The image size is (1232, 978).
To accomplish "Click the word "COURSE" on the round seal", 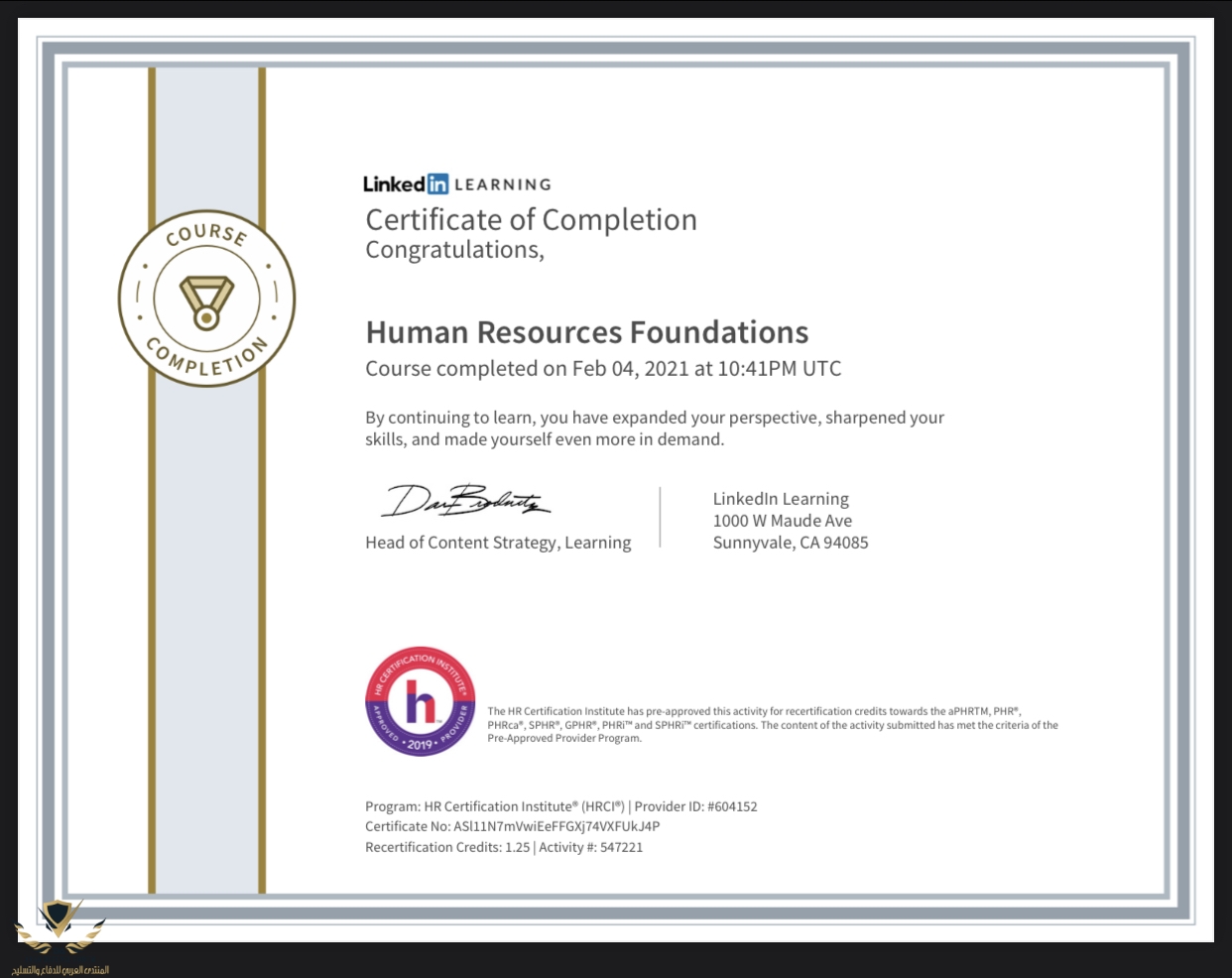I will 206,234.
